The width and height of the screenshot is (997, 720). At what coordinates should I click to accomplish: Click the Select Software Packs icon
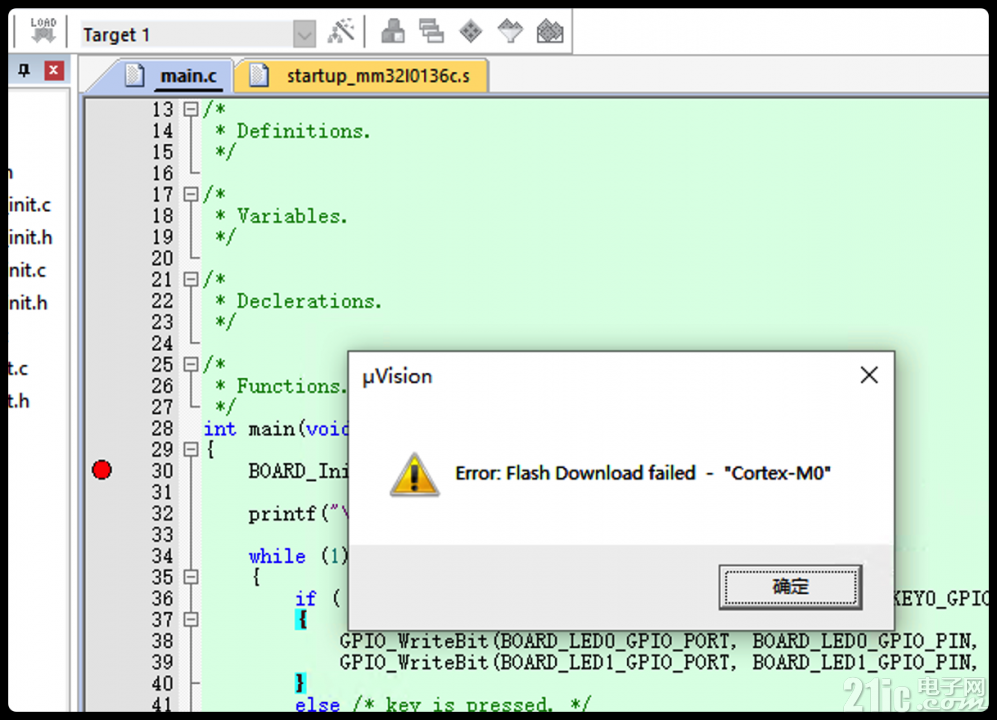pyautogui.click(x=510, y=31)
